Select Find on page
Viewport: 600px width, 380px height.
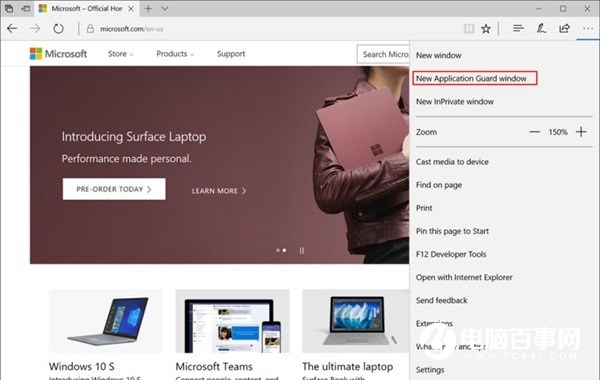(x=439, y=185)
